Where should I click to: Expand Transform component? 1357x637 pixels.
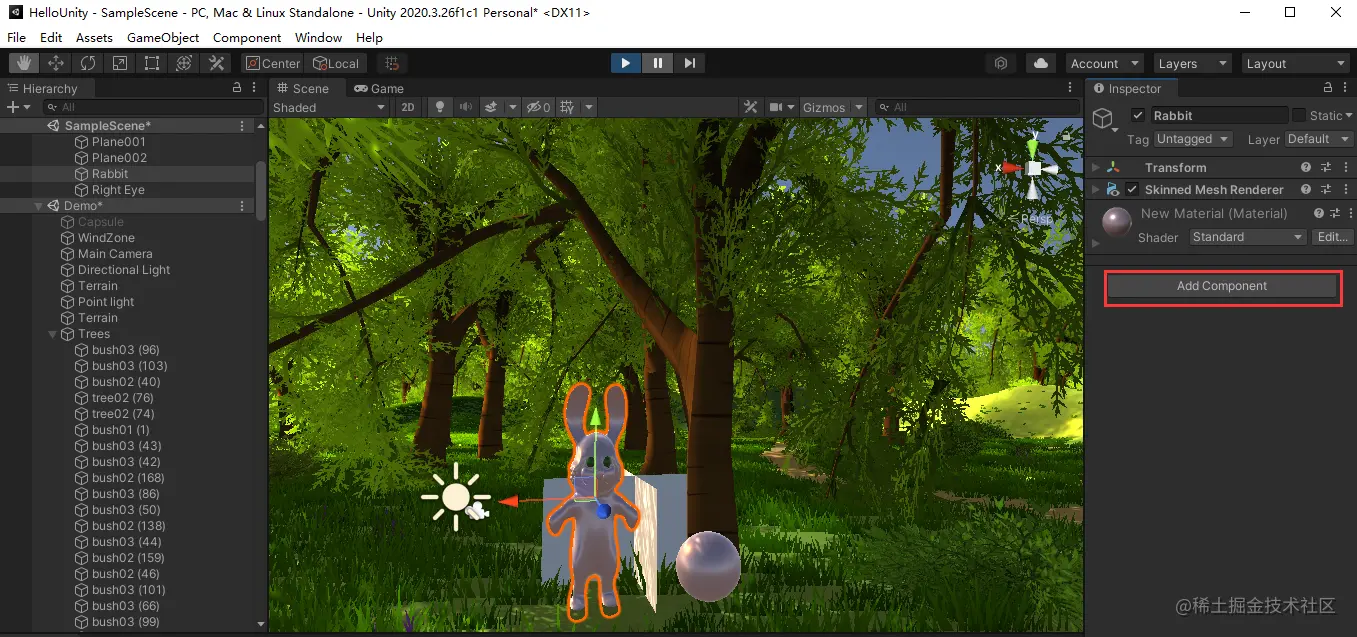[1096, 168]
